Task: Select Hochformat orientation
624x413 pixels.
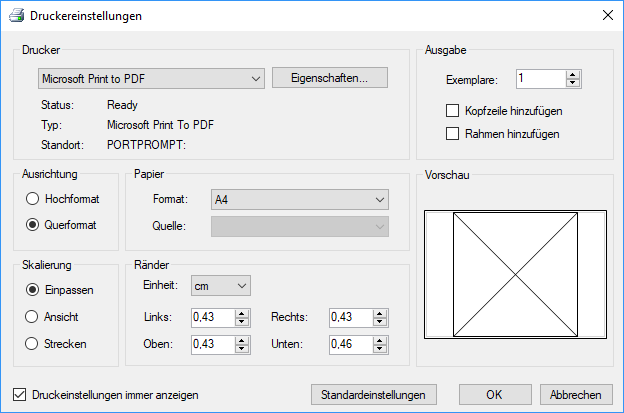Action: point(33,199)
